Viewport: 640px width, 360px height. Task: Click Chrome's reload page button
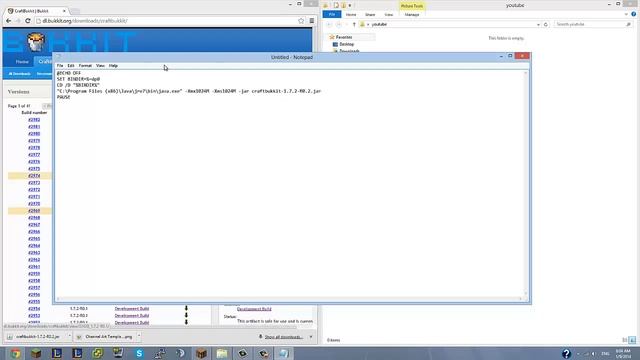tap(28, 21)
